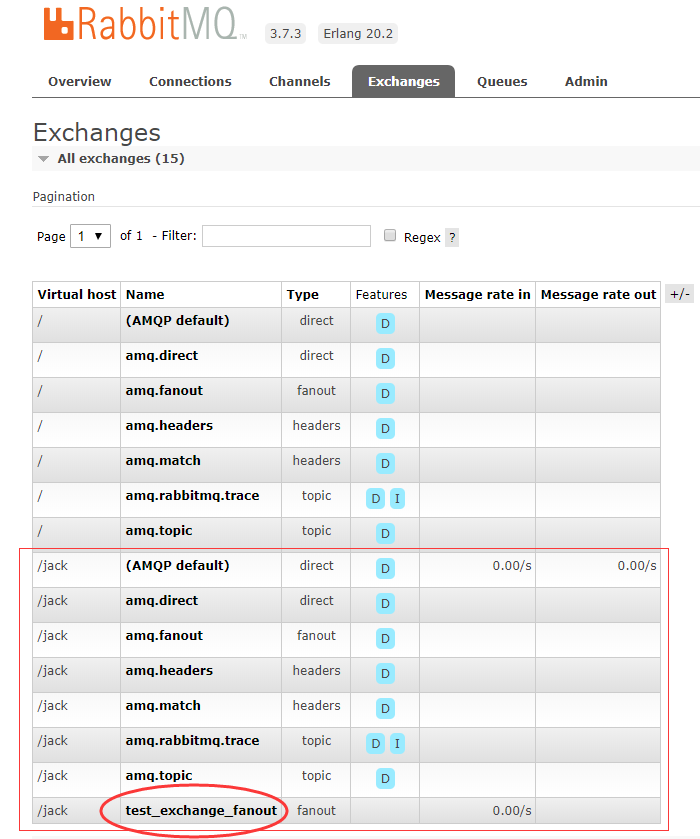Open the test_exchange_fanout exchange

(201, 811)
